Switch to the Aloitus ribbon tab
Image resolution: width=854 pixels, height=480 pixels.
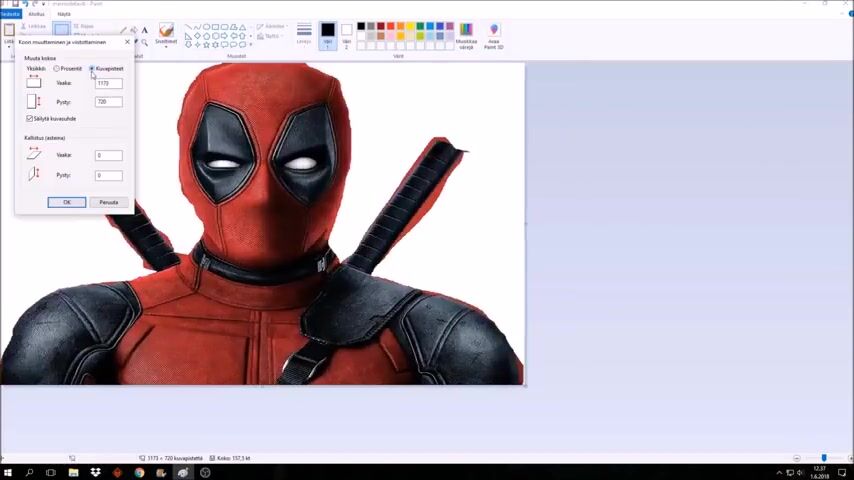(x=36, y=14)
